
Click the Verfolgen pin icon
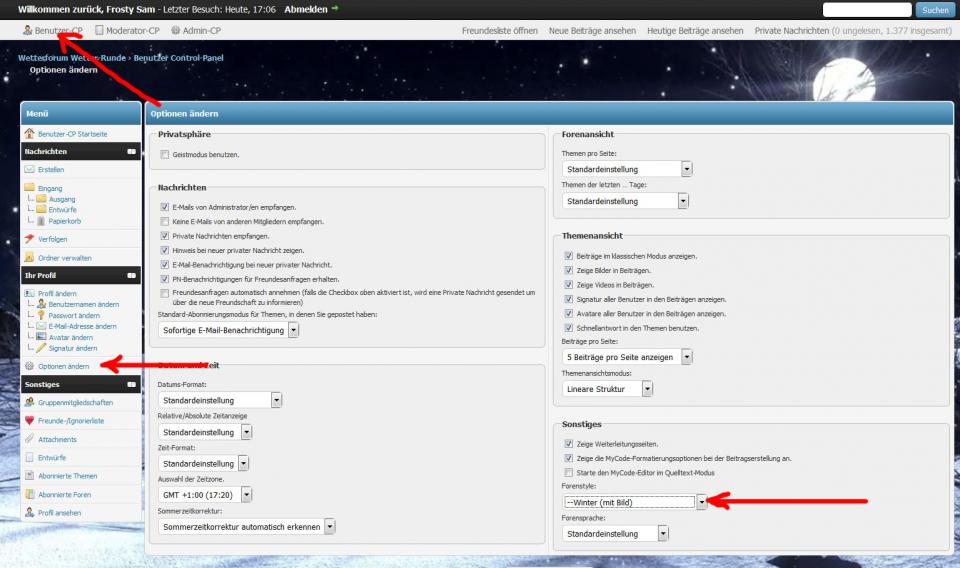pos(29,240)
